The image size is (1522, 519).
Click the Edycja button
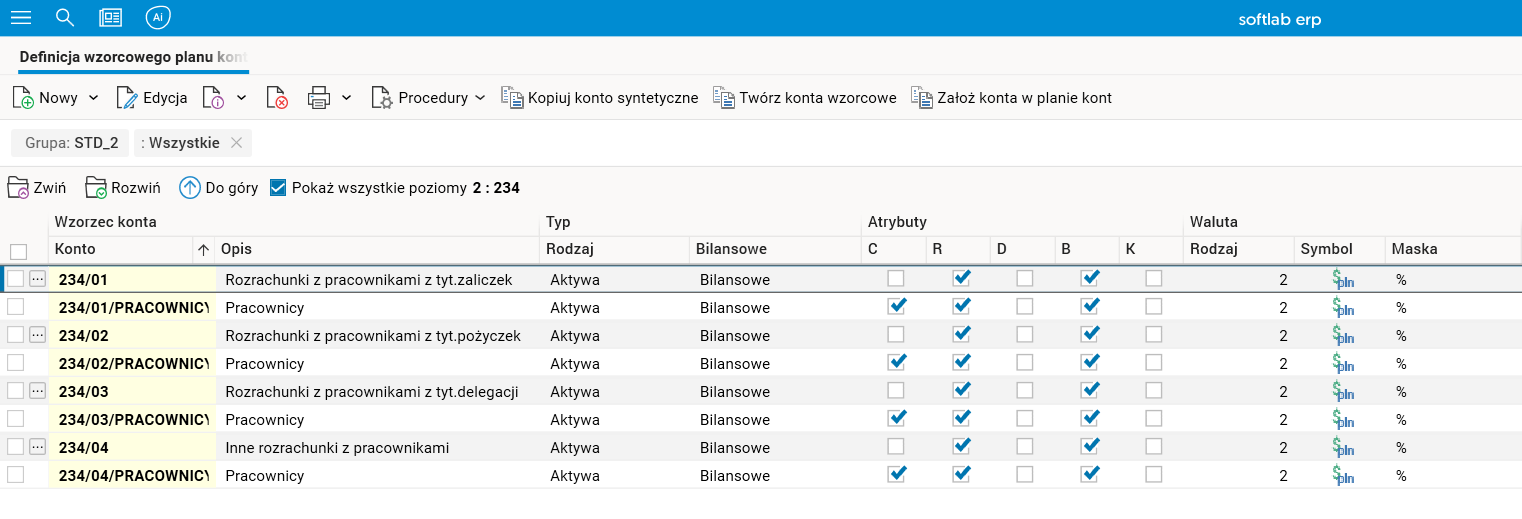coord(153,98)
